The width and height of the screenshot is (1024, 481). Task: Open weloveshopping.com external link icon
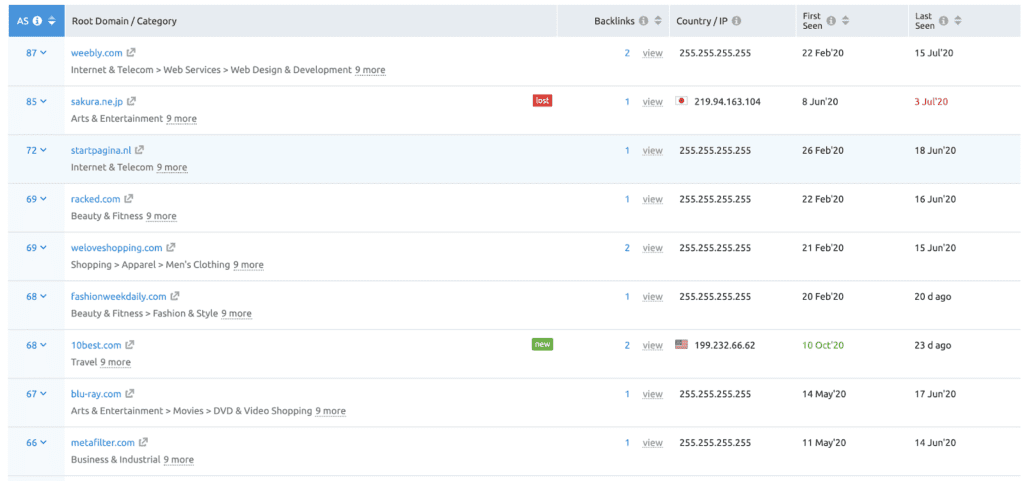point(170,247)
